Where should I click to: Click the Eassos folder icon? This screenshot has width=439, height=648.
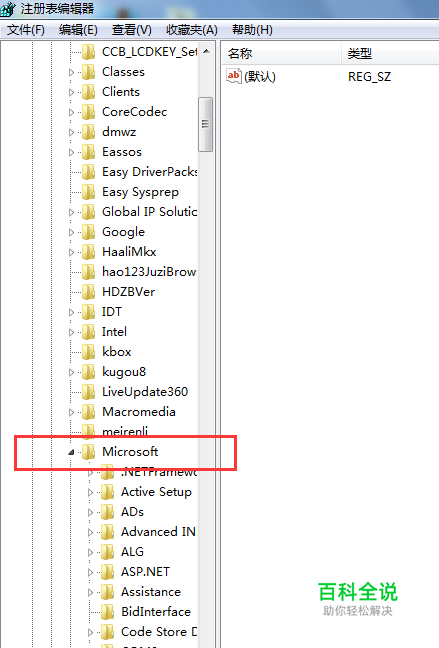point(88,152)
